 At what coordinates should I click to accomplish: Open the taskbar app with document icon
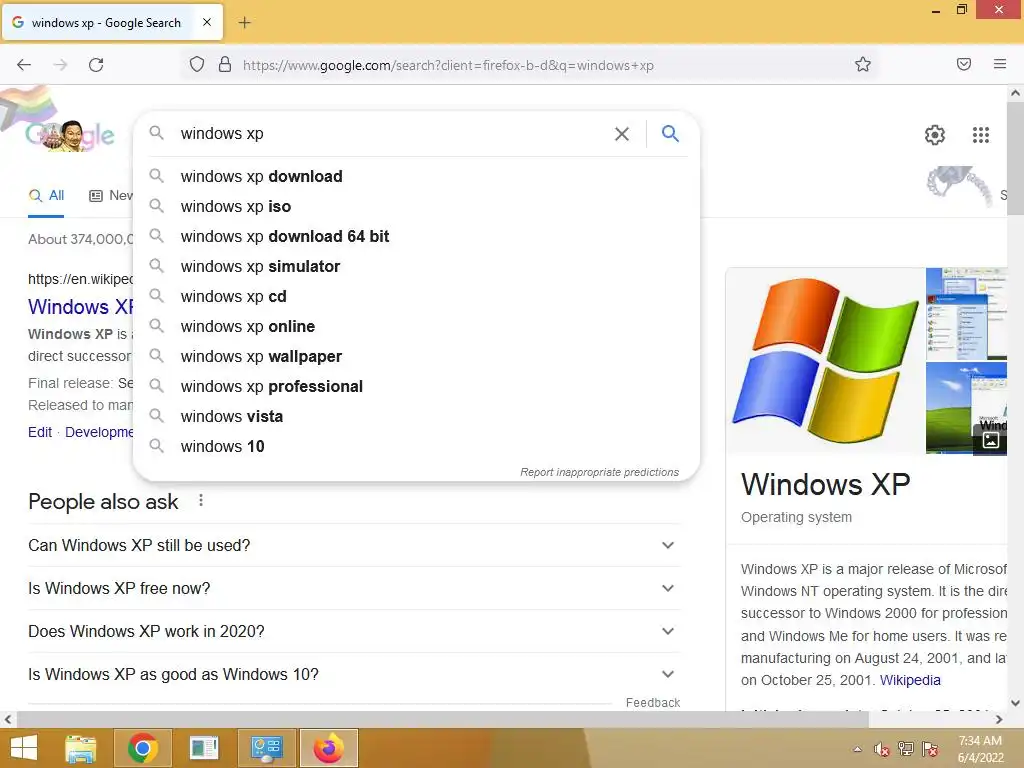pos(204,748)
